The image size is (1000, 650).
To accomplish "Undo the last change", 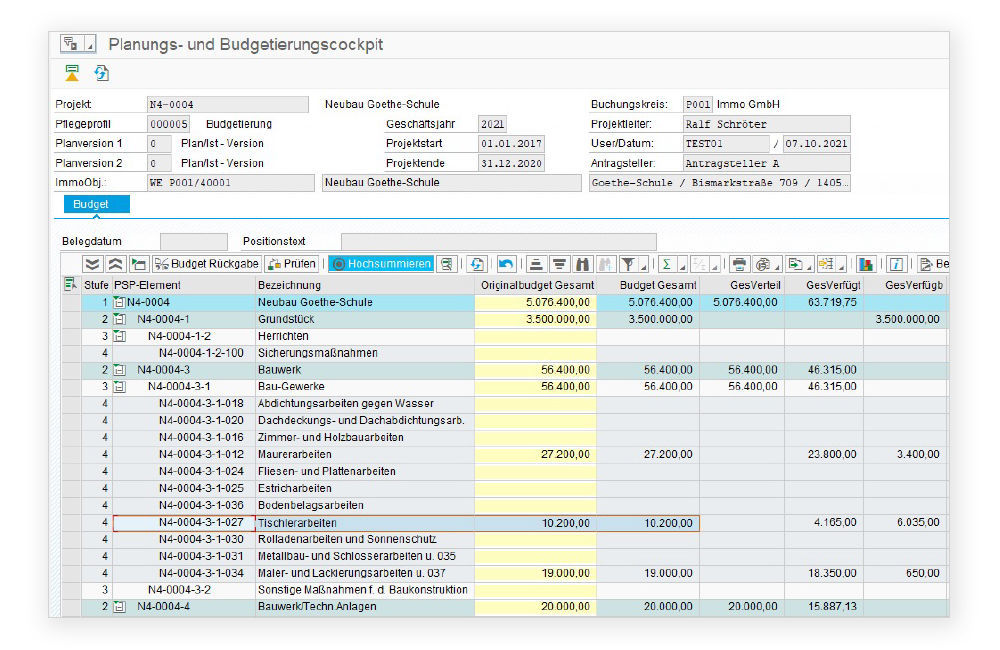I will [507, 264].
